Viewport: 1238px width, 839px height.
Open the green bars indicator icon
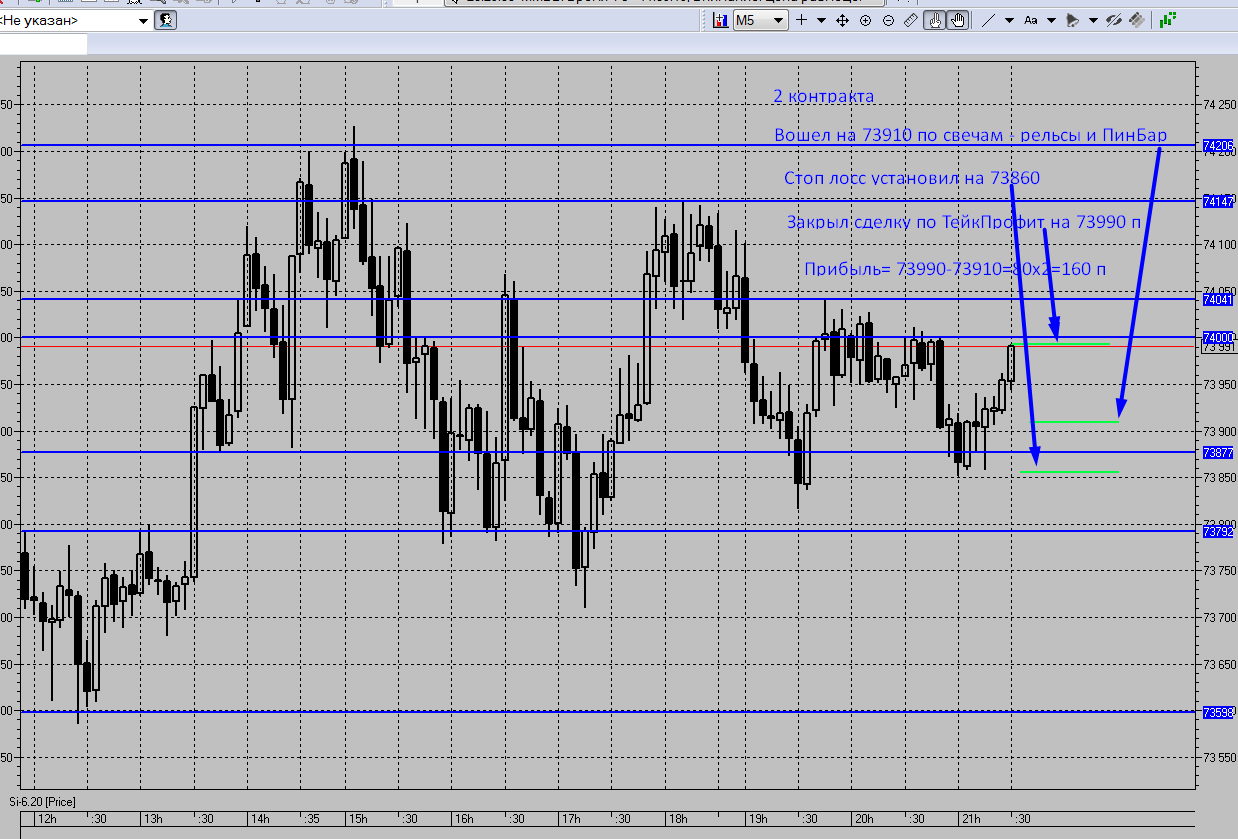tap(1167, 20)
